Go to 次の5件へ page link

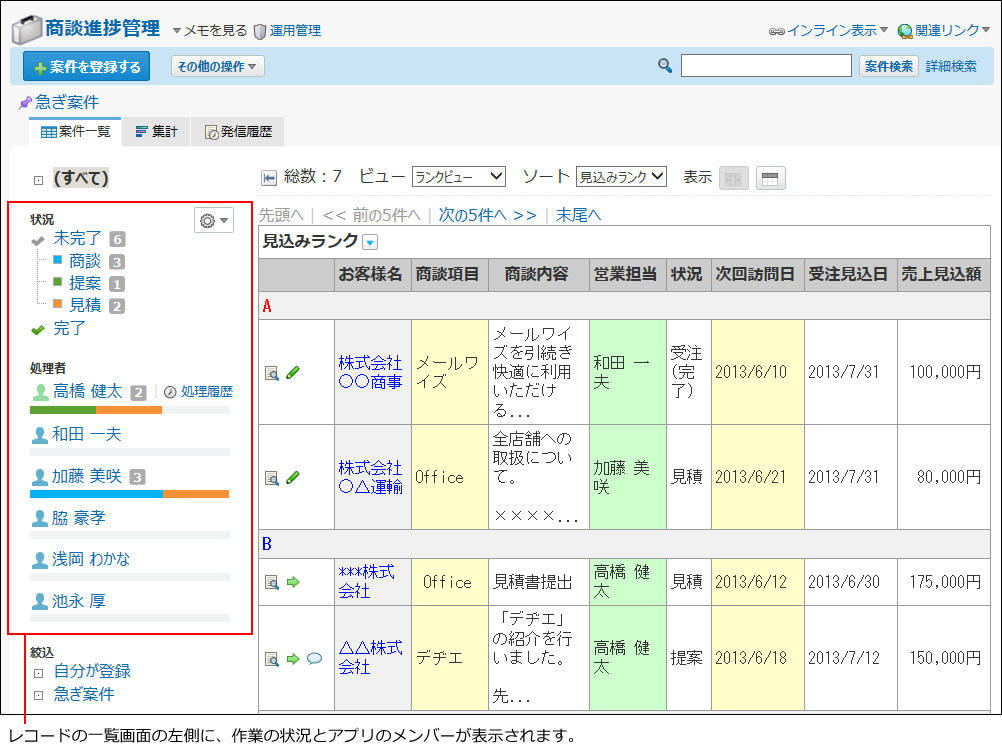(488, 215)
